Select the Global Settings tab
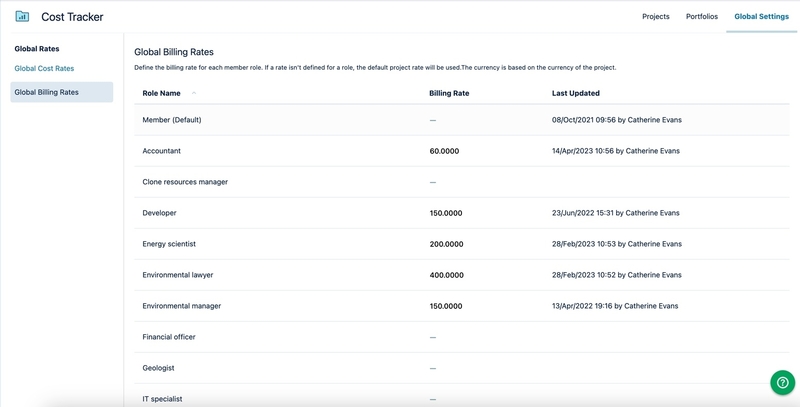Screen dimensions: 800x407 (761, 17)
